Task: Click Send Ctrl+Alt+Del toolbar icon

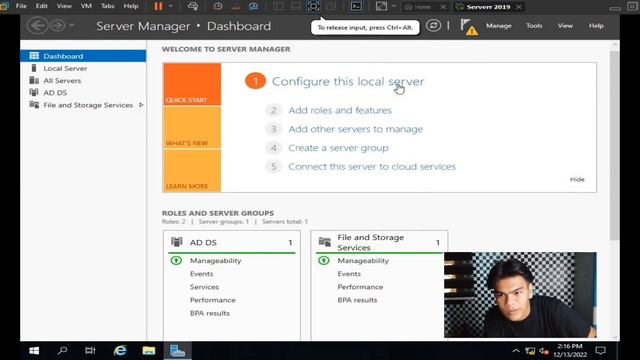Action: tap(193, 6)
